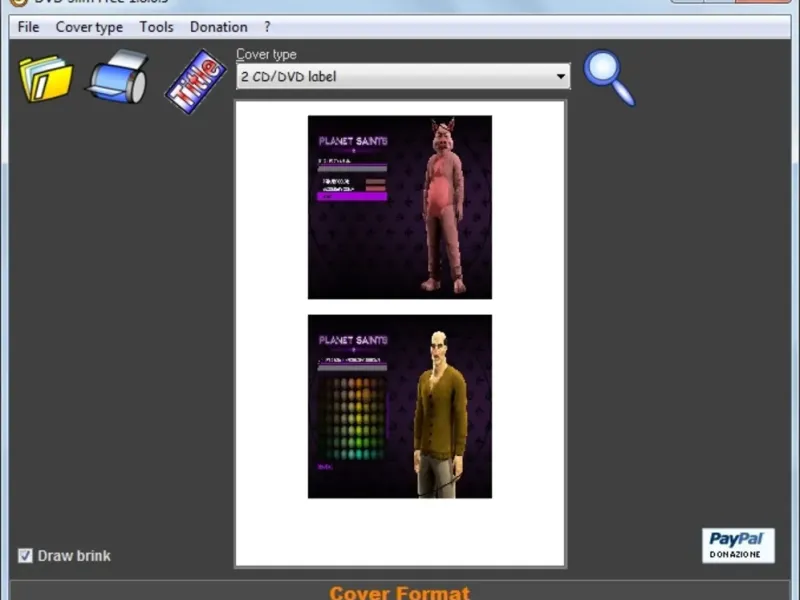Open file with the yellow folder icon
800x600 pixels.
[46, 79]
